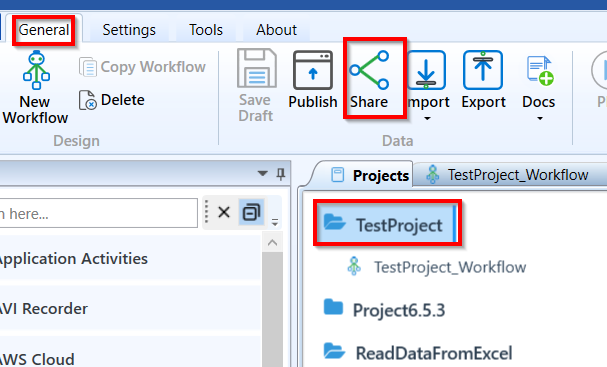Publish the workflow

pyautogui.click(x=313, y=80)
